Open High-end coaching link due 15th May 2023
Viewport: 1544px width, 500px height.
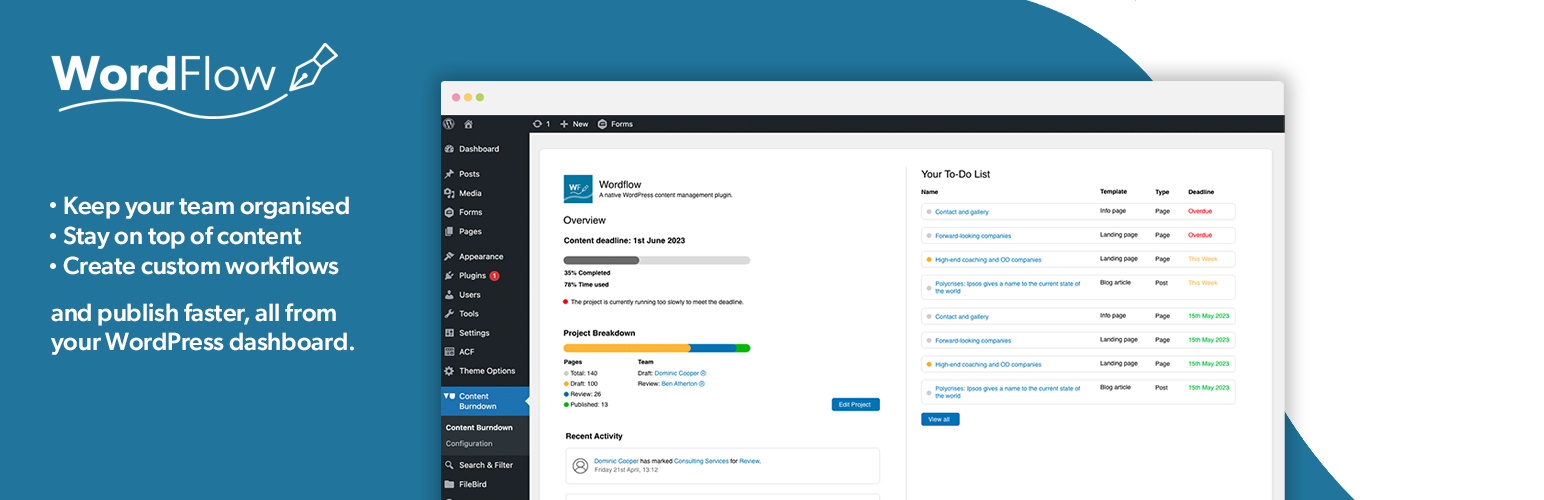click(988, 364)
